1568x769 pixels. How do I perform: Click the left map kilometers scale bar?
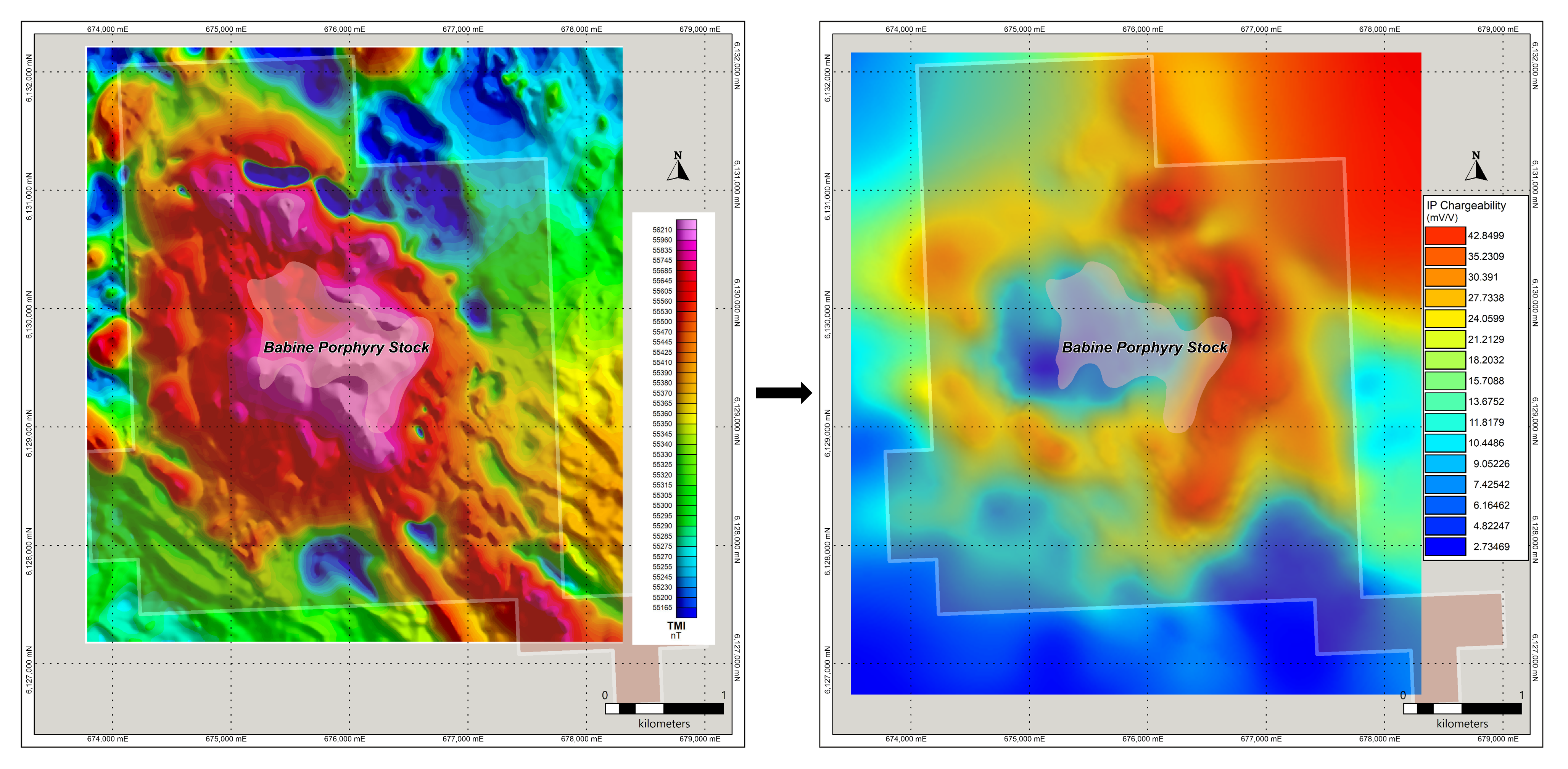[x=664, y=709]
